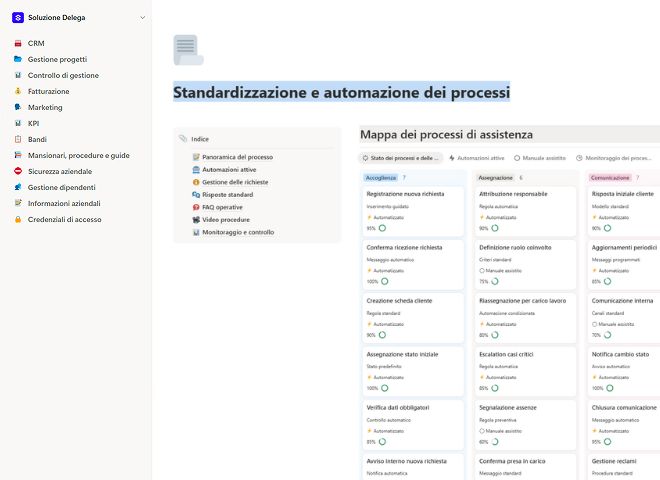This screenshot has width=660, height=480.
Task: Go to Fatturazione page
Action: click(48, 91)
